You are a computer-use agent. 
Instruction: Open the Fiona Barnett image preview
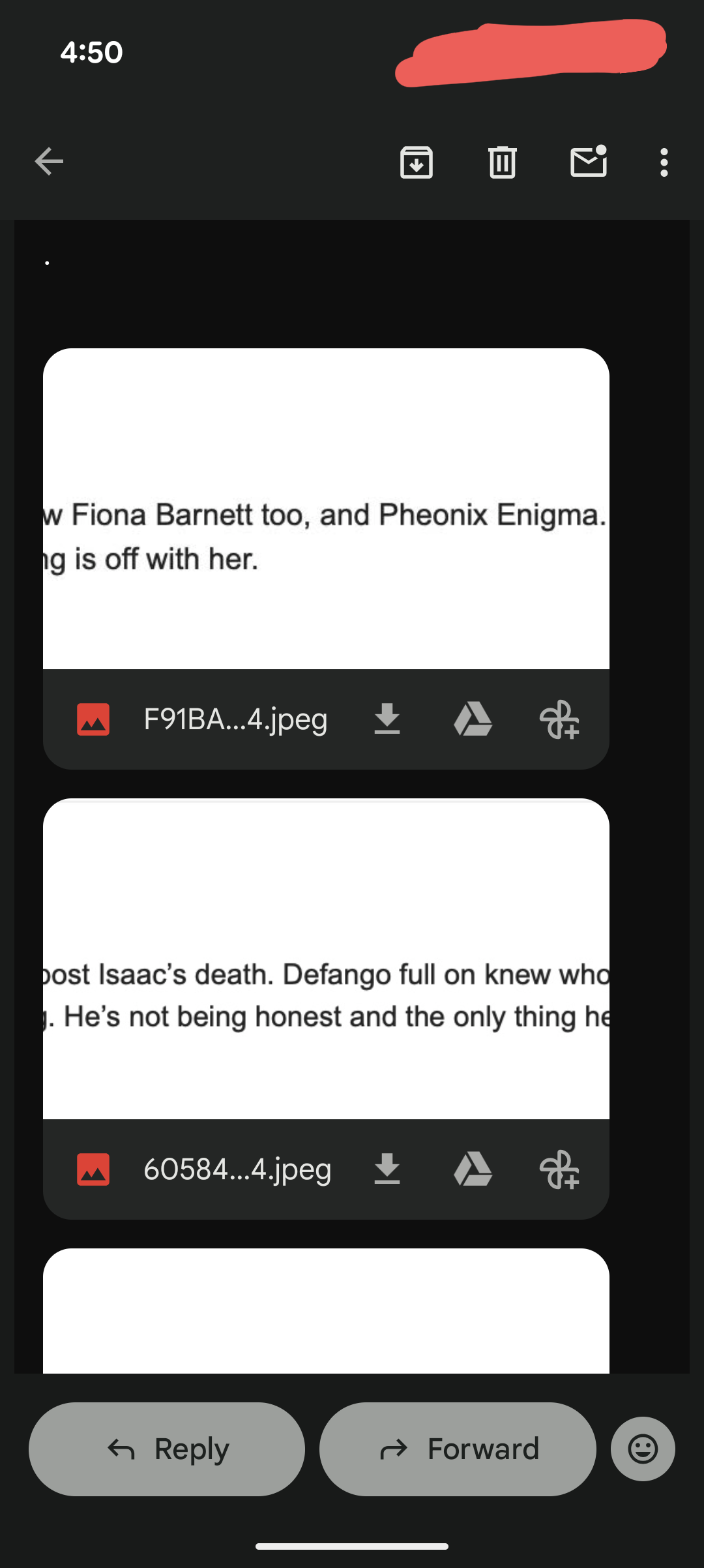click(326, 509)
